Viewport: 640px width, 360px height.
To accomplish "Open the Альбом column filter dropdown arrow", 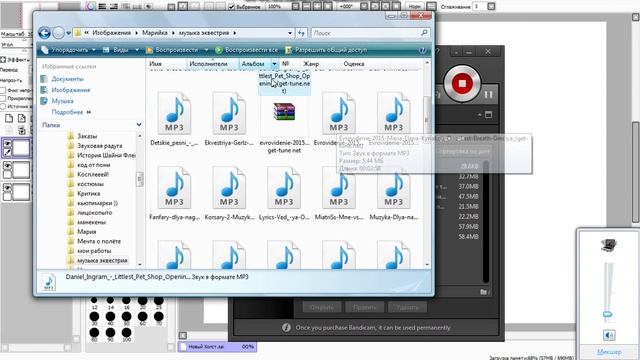I will (274, 64).
